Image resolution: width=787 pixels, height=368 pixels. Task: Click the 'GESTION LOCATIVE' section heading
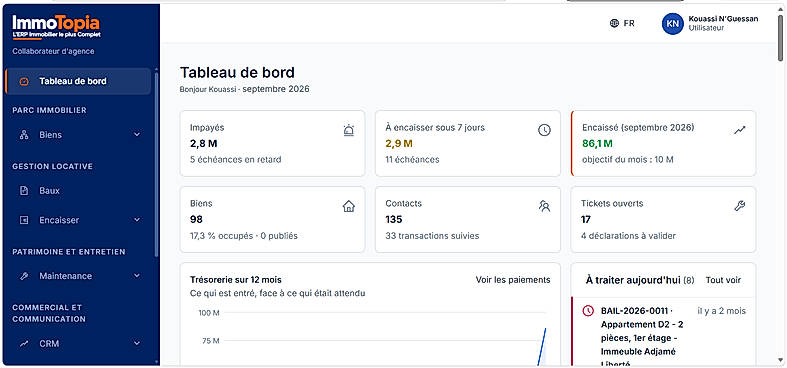pyautogui.click(x=52, y=166)
